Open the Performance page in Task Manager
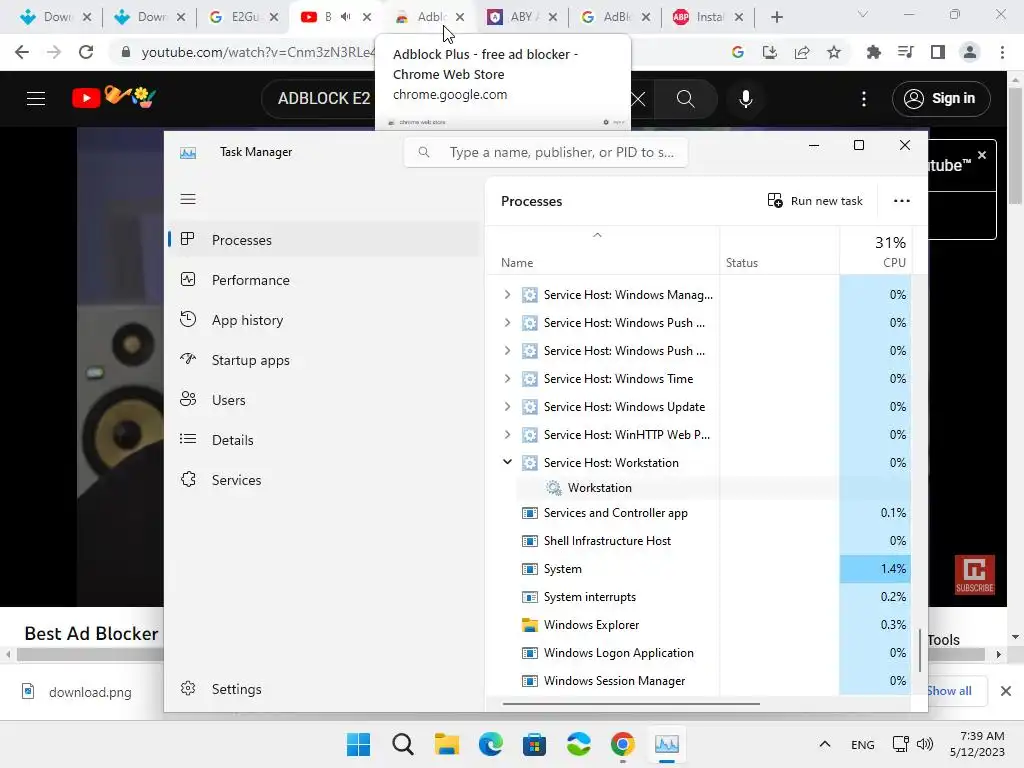Screen dimensions: 1024x768 click(x=323, y=280)
